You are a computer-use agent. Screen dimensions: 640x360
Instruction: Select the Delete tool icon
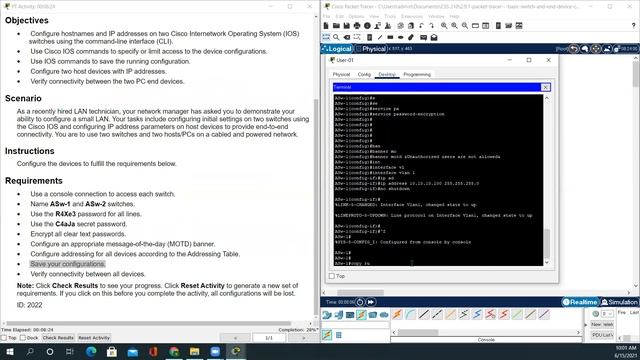347,38
